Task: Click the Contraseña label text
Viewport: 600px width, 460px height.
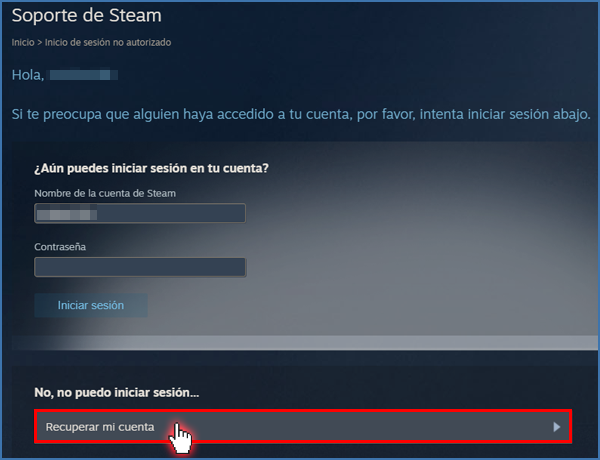Action: point(60,247)
